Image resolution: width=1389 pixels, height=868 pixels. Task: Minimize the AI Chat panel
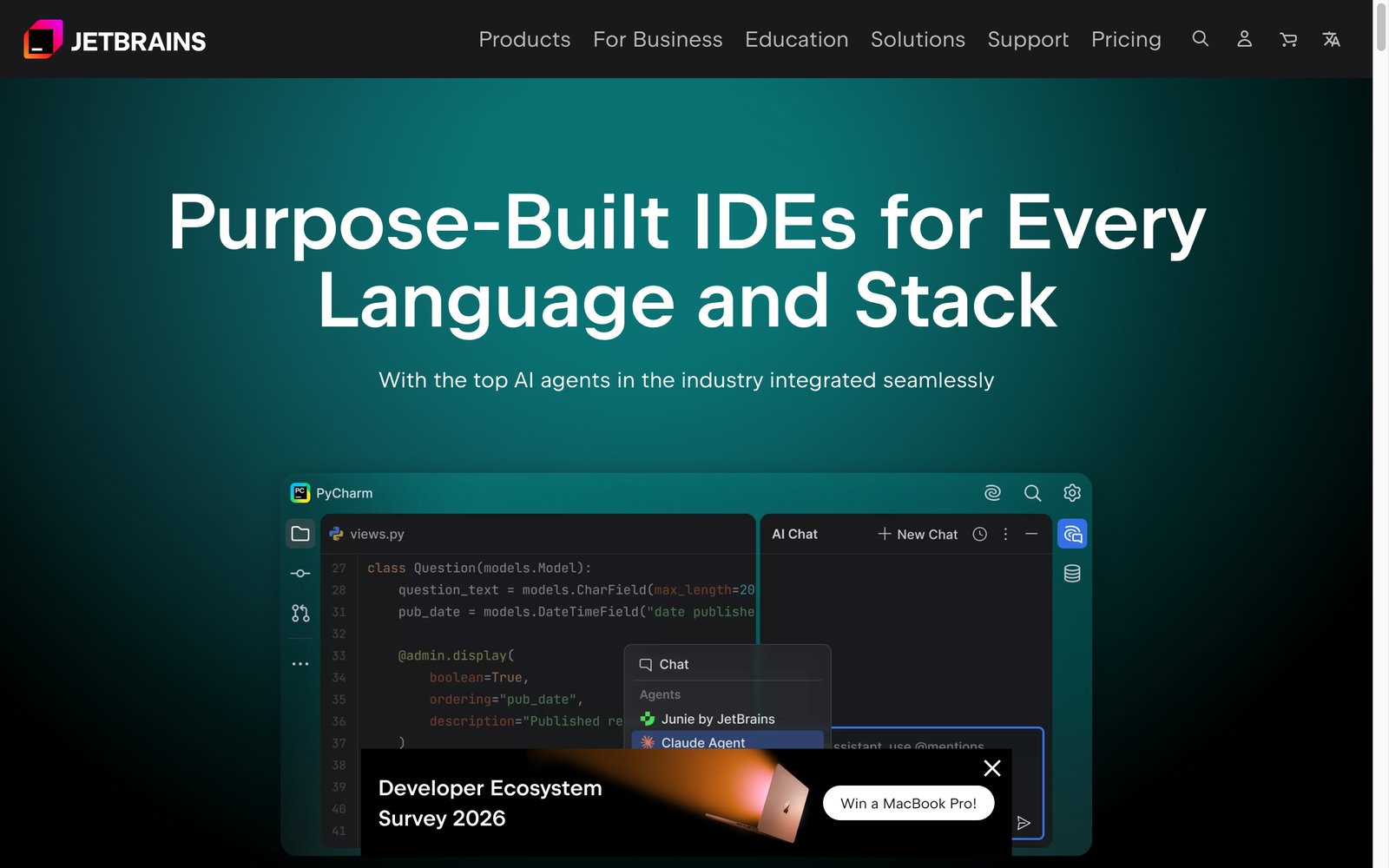tap(1031, 534)
